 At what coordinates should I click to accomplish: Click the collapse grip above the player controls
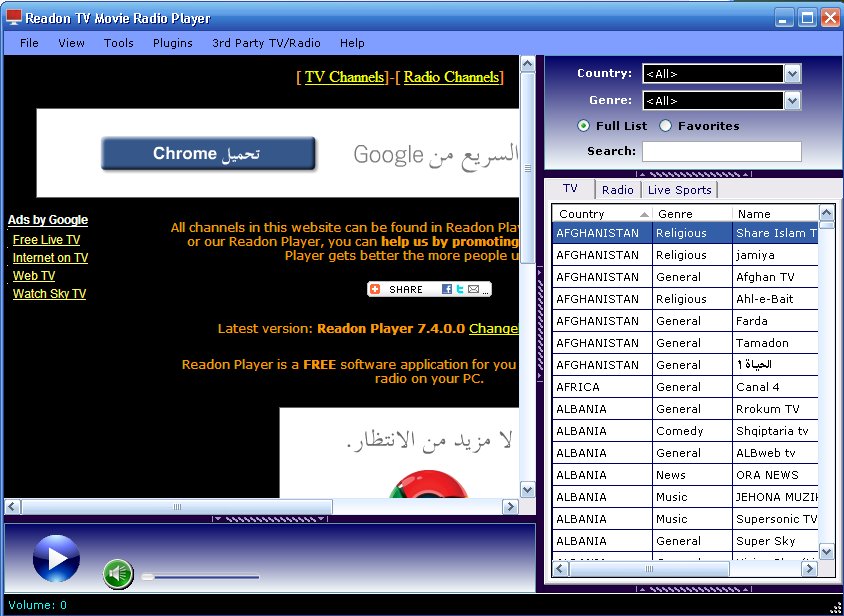coord(270,519)
